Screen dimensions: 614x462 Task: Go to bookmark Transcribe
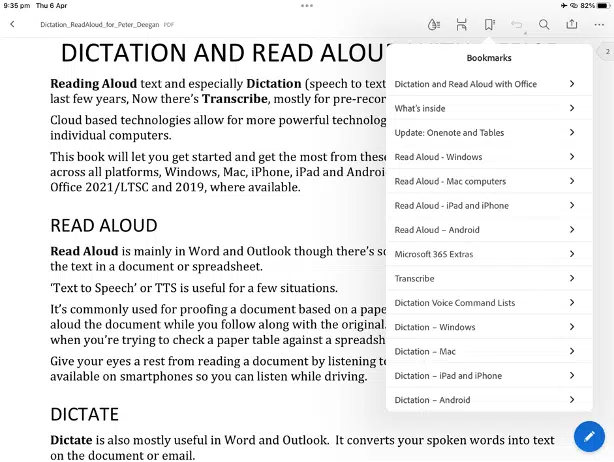(x=489, y=278)
